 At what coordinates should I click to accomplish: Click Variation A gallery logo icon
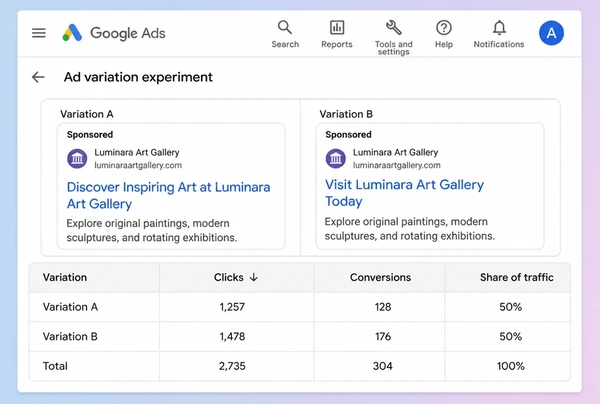77,158
